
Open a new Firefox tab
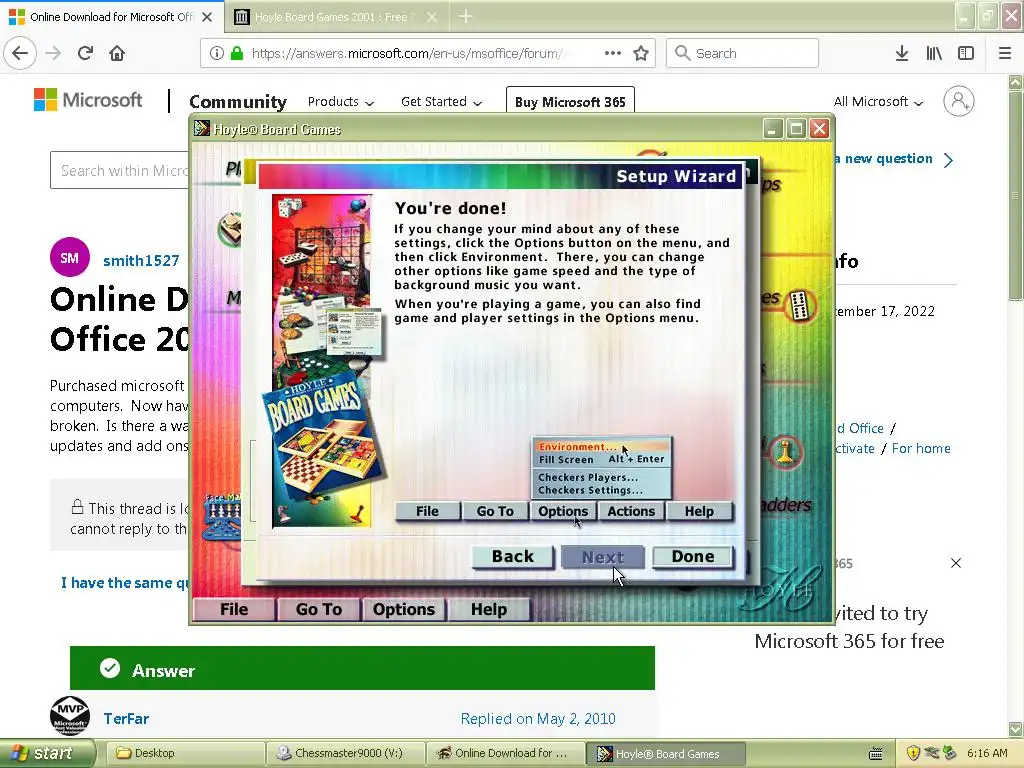(x=466, y=16)
